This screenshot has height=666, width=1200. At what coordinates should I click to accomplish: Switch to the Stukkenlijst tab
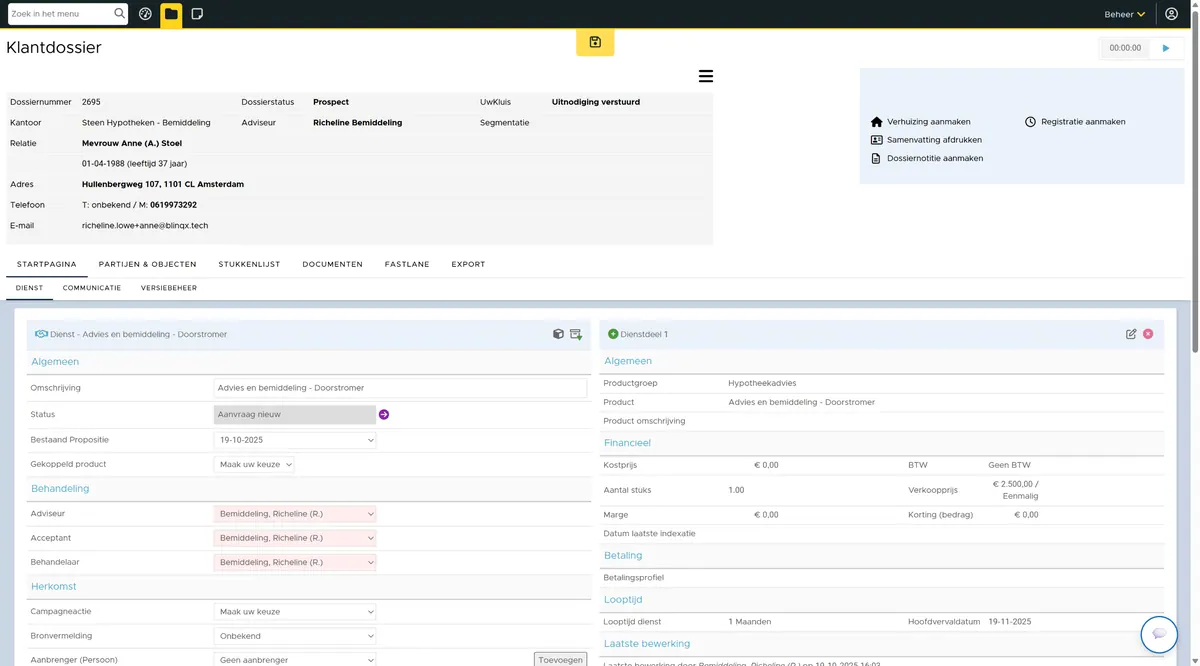249,264
